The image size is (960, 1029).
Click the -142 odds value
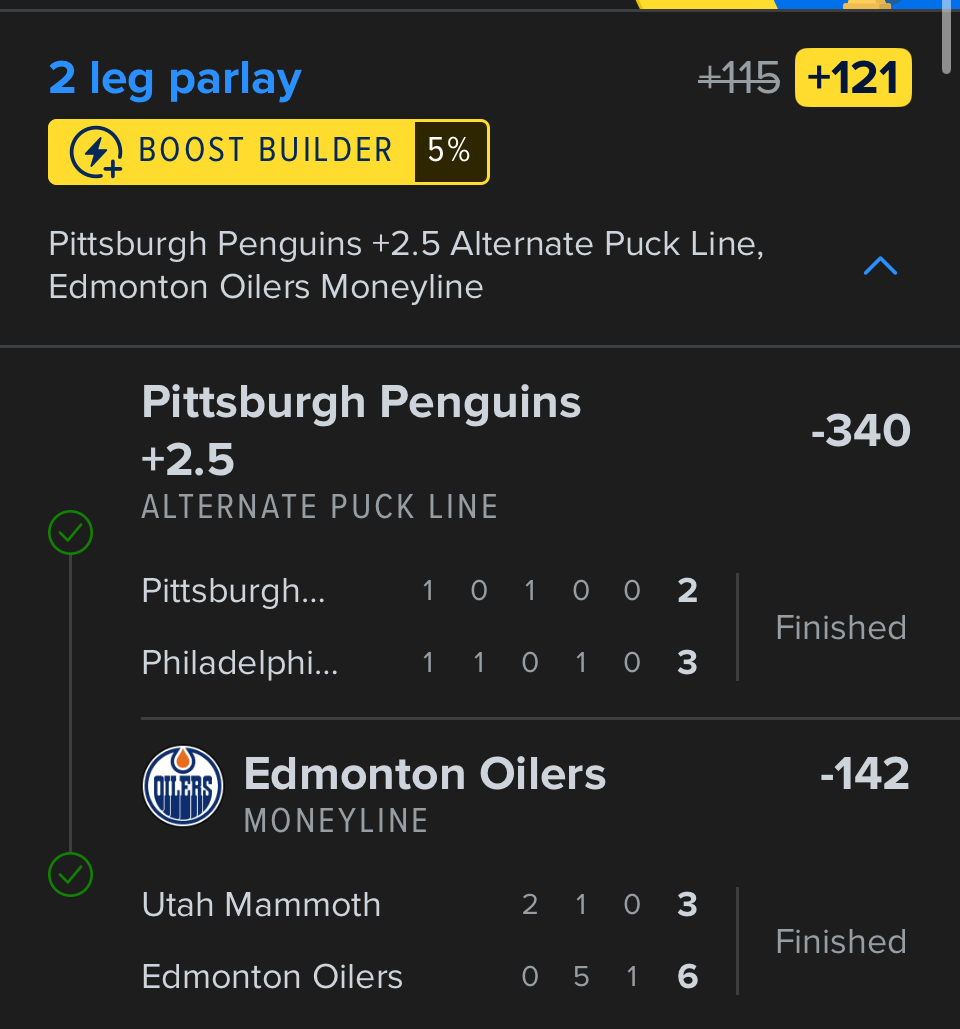865,774
